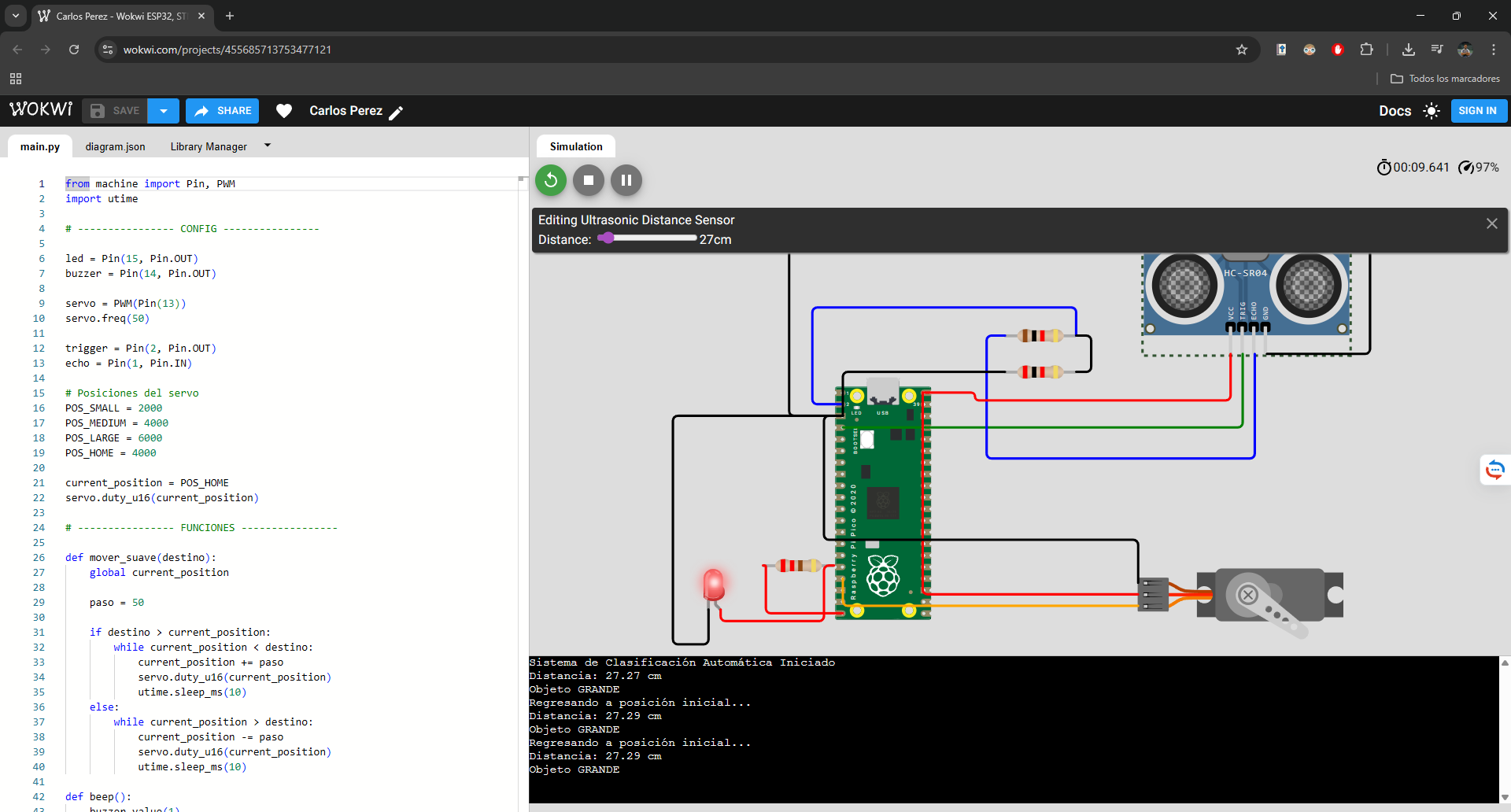The image size is (1511, 812).
Task: Pause the simulation
Action: click(626, 180)
